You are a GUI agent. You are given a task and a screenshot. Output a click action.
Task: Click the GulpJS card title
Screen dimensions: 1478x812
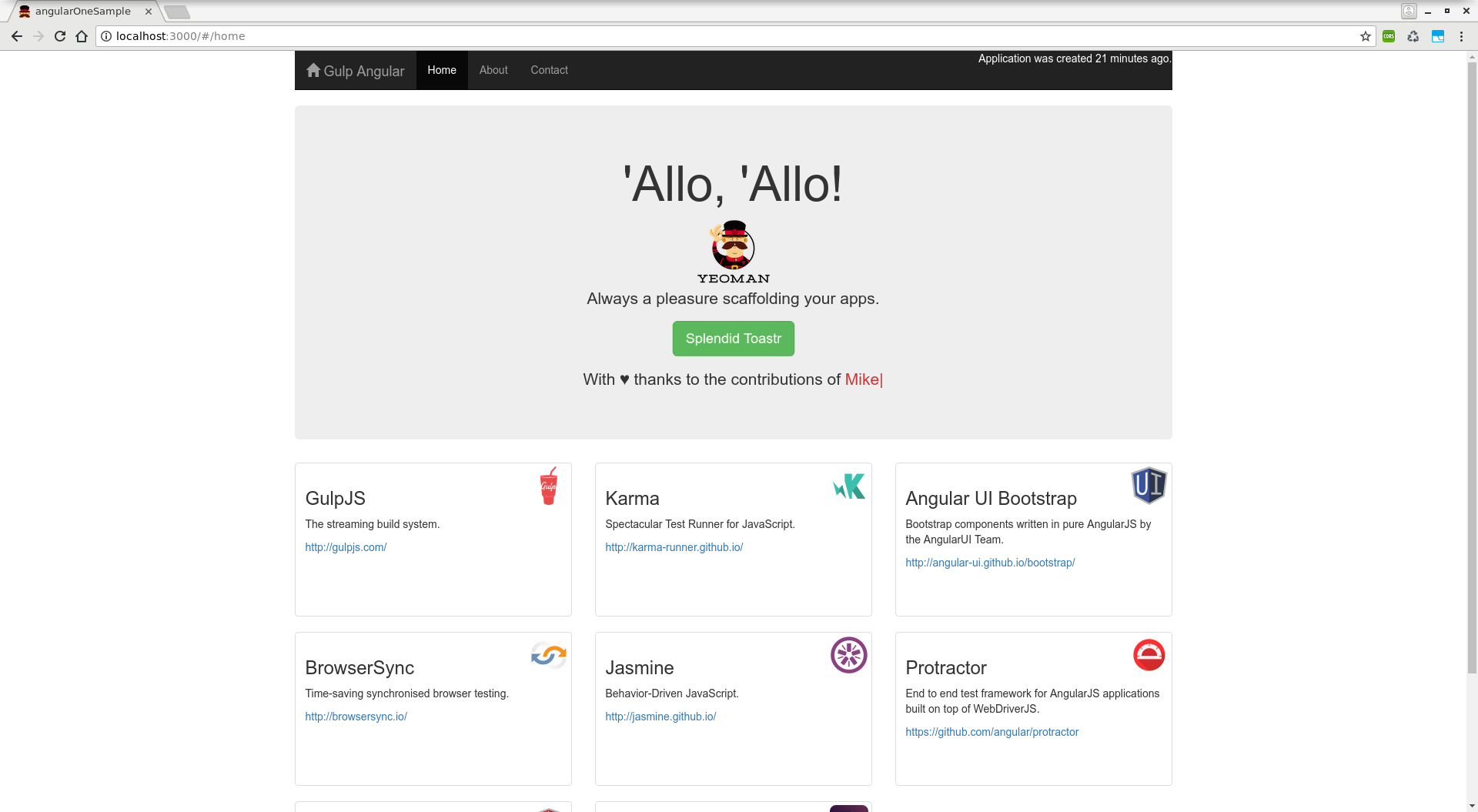(336, 499)
